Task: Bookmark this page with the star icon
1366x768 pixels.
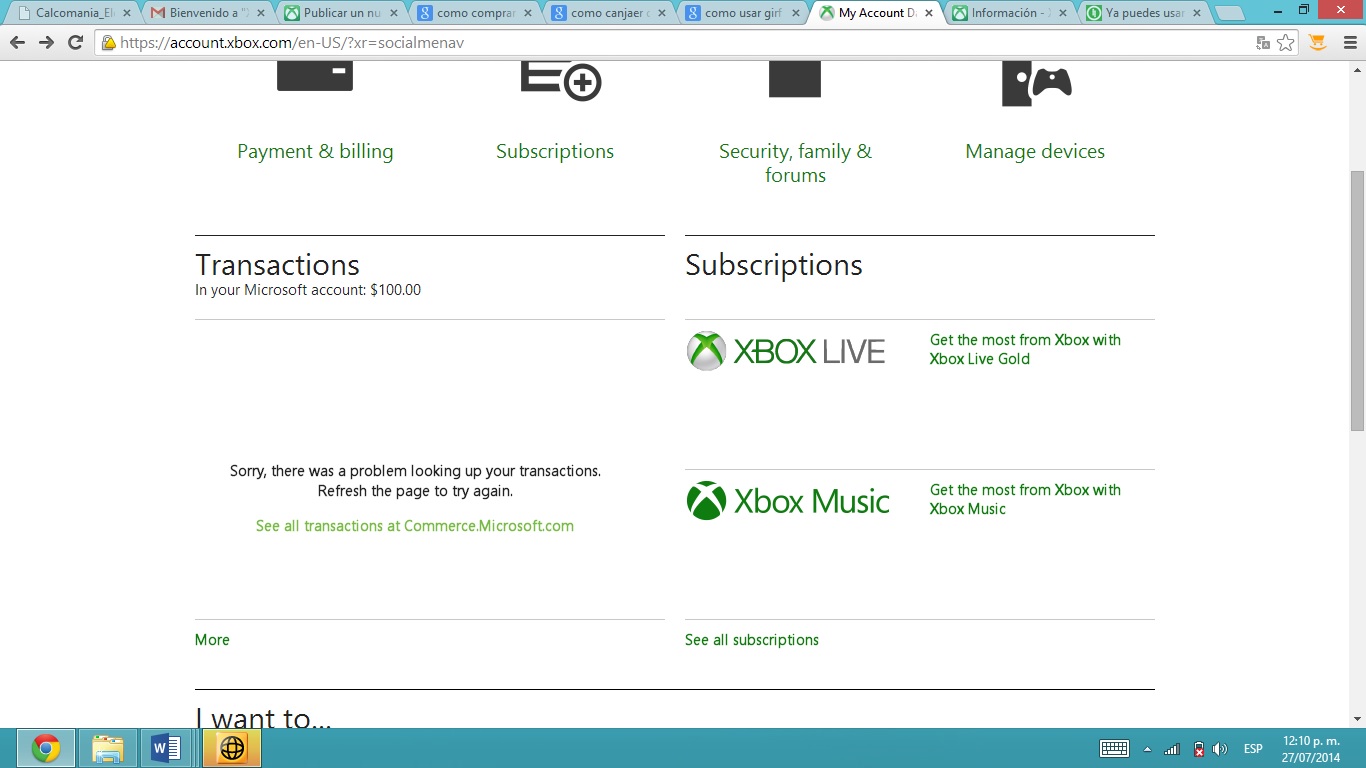Action: point(1286,43)
